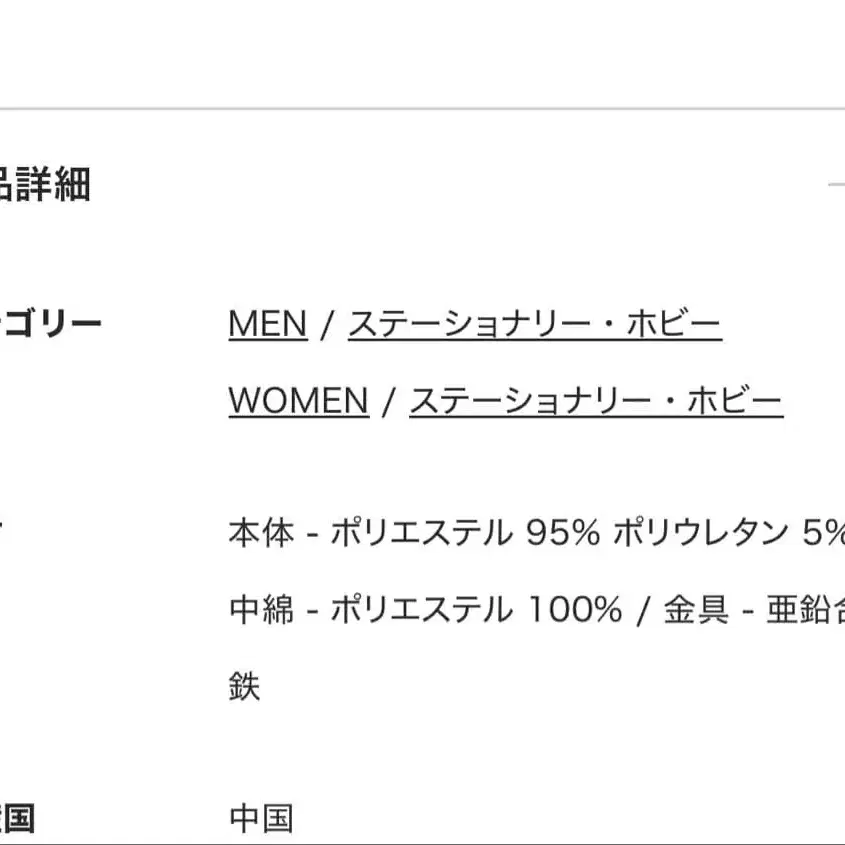
Task: Click the カテゴリー row label
Action: pos(52,320)
